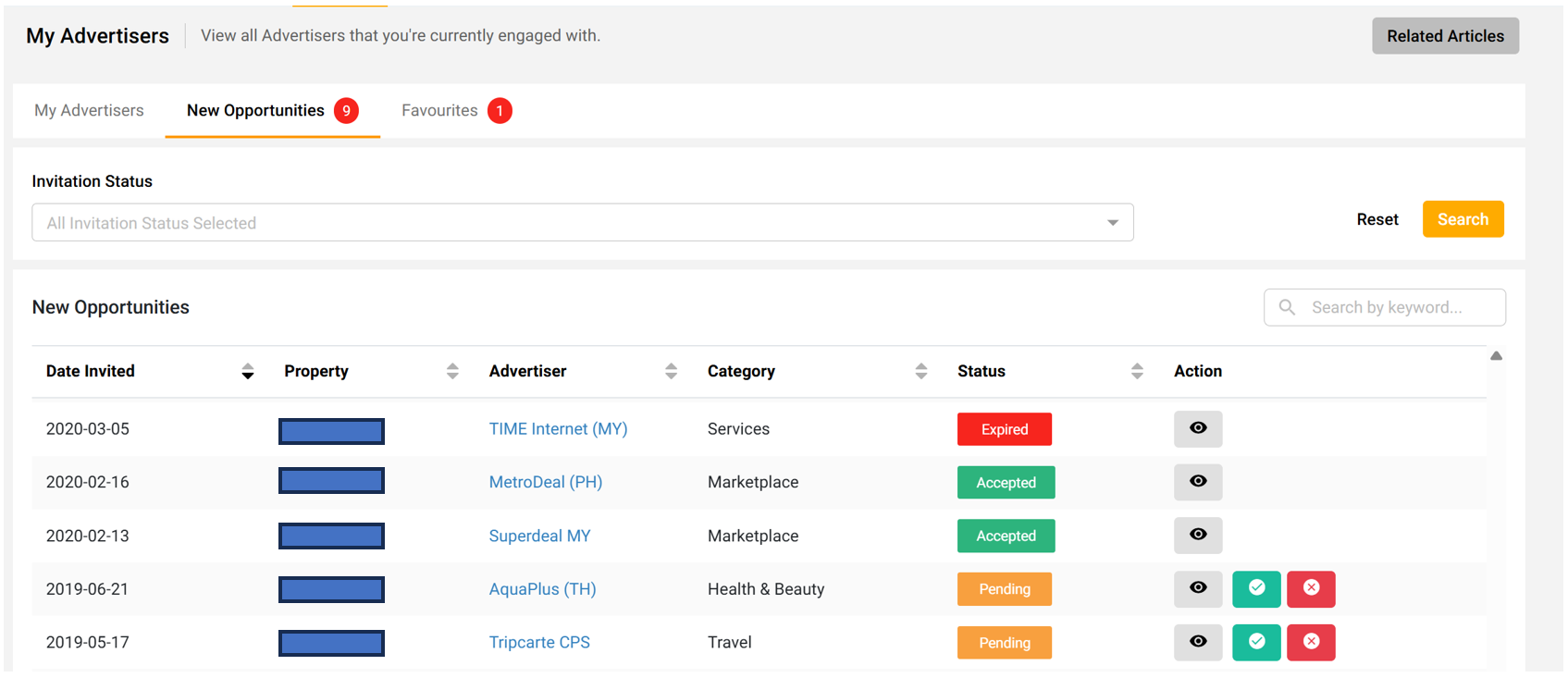Click eye icon for MetroDeal (PH) row

pyautogui.click(x=1197, y=482)
